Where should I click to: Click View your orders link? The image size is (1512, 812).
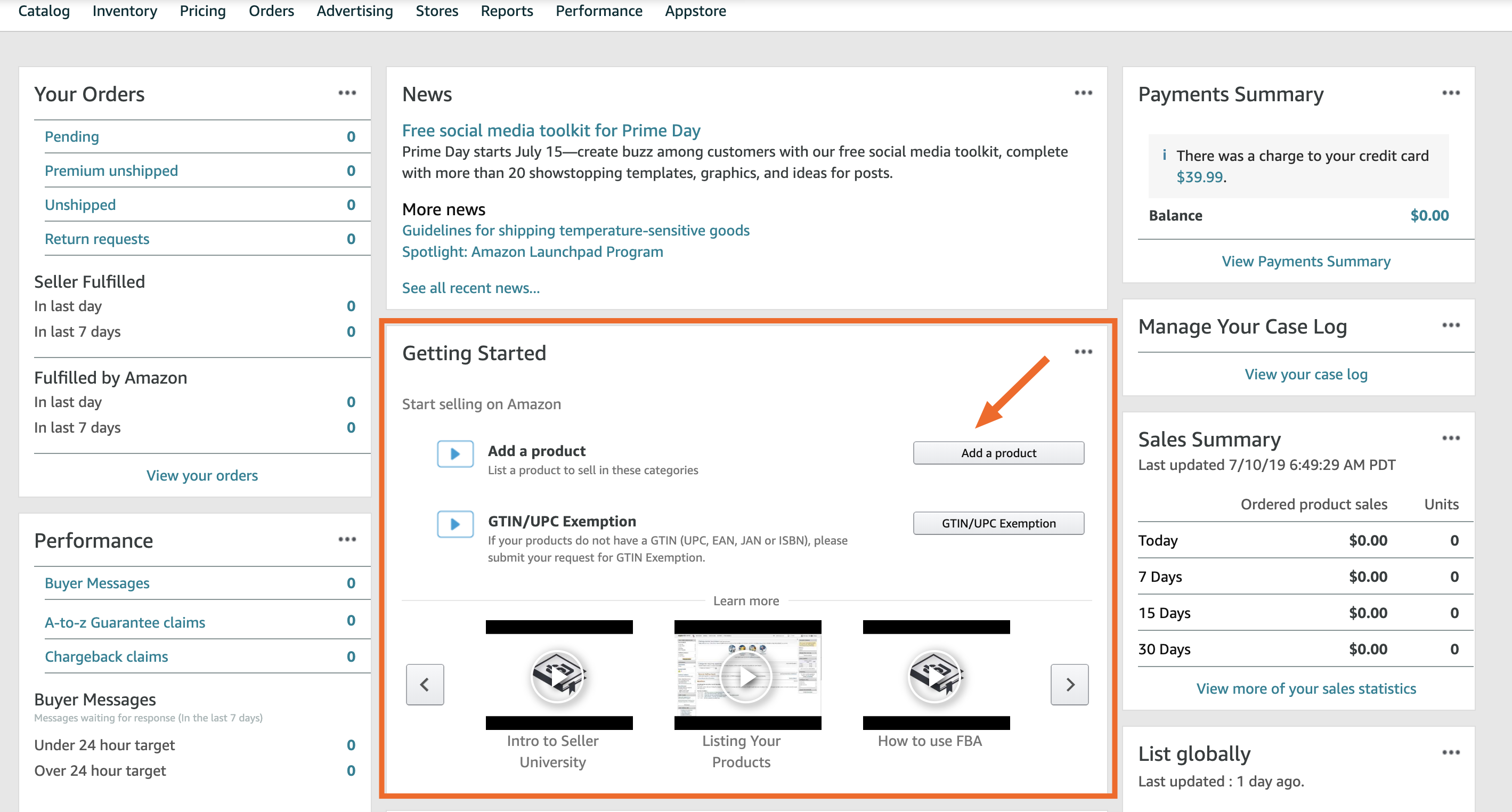click(x=202, y=475)
